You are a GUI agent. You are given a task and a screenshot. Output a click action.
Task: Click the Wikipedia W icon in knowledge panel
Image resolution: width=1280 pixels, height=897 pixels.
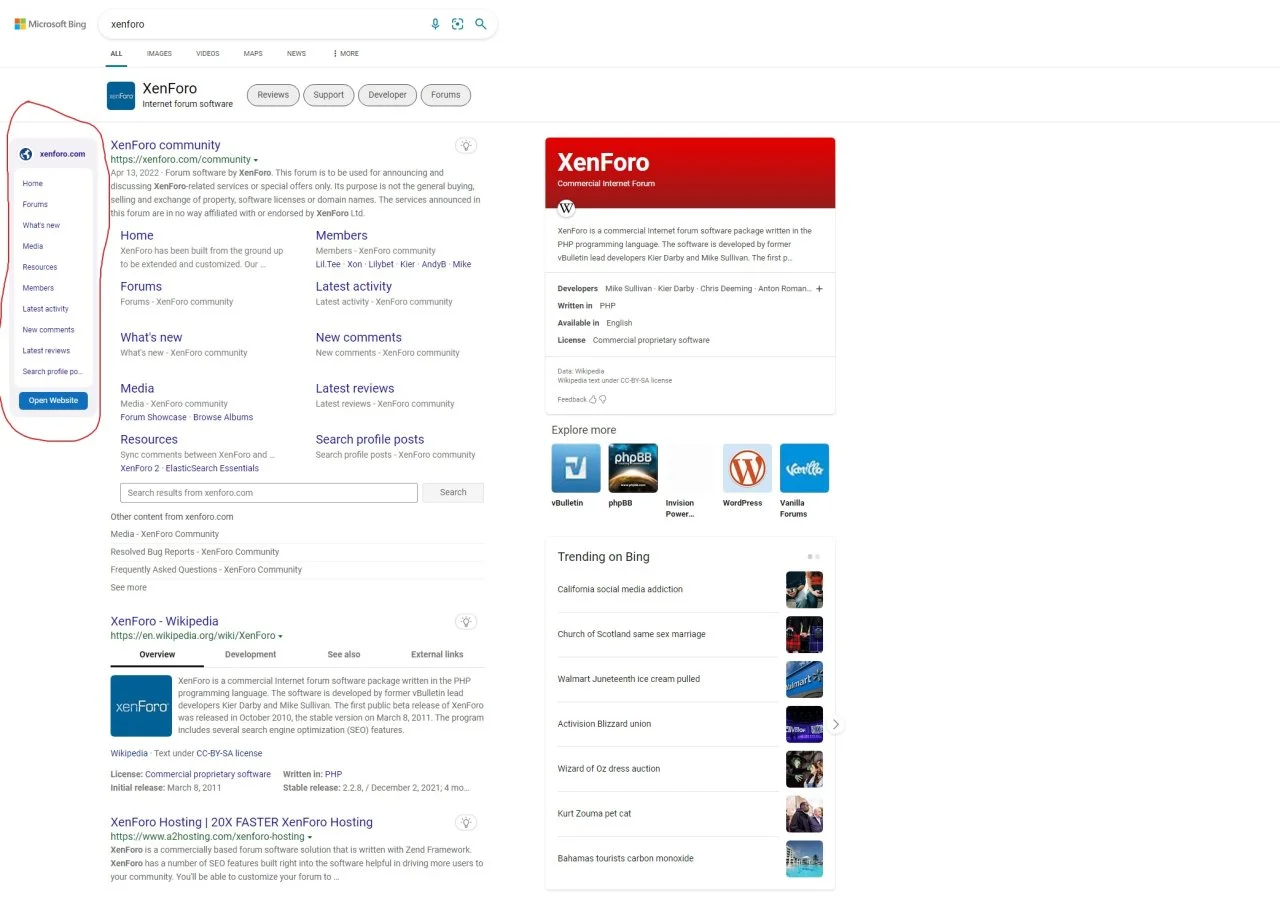pos(566,208)
